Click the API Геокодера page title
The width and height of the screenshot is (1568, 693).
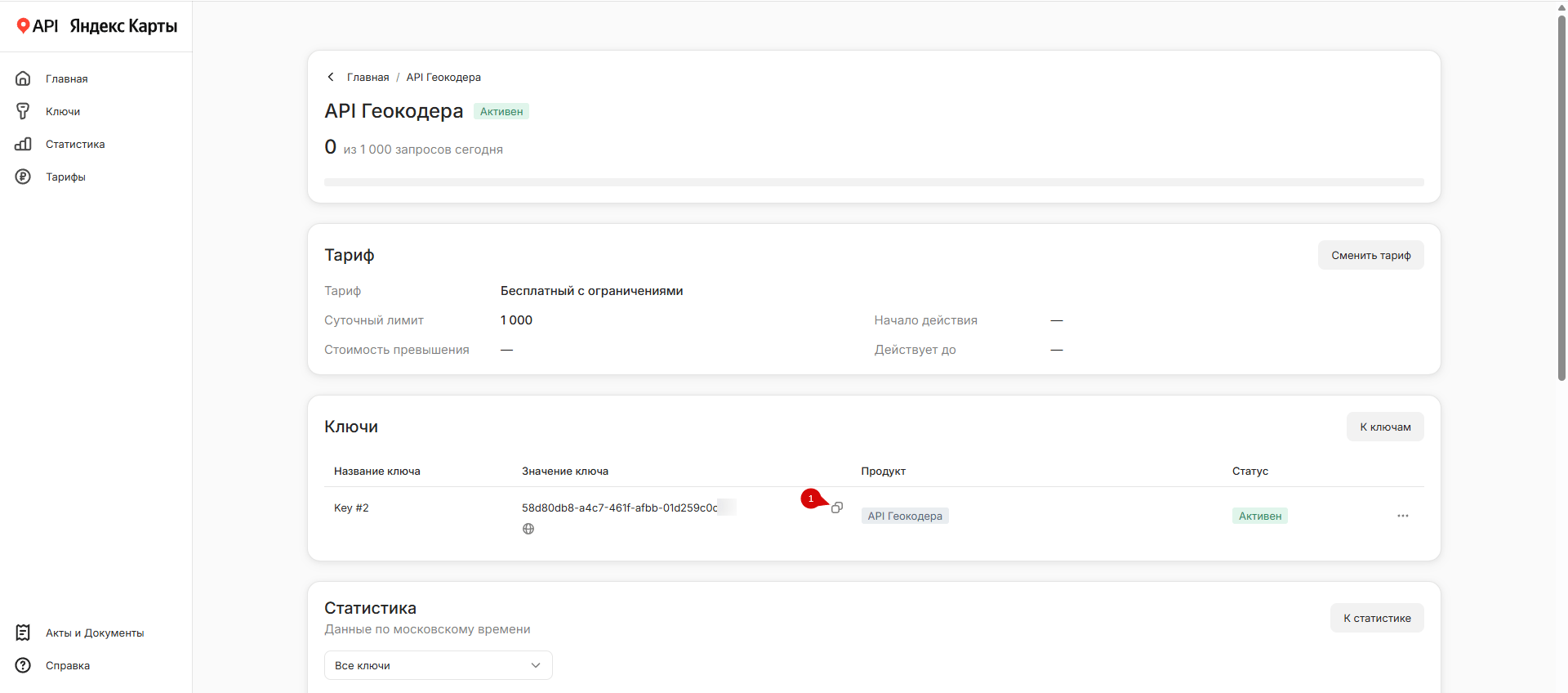(394, 111)
